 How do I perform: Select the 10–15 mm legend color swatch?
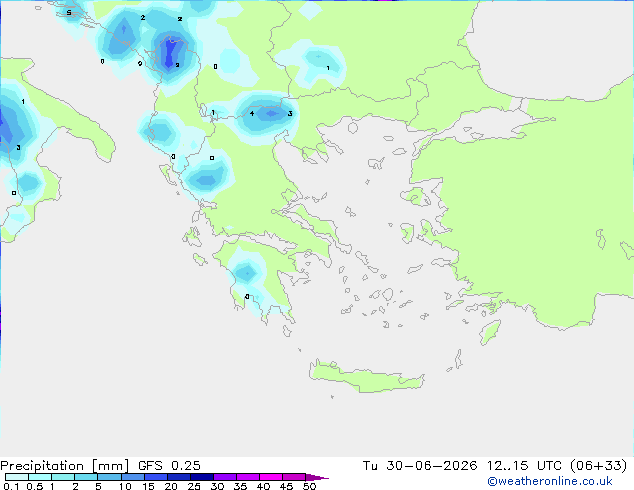[x=132, y=477]
